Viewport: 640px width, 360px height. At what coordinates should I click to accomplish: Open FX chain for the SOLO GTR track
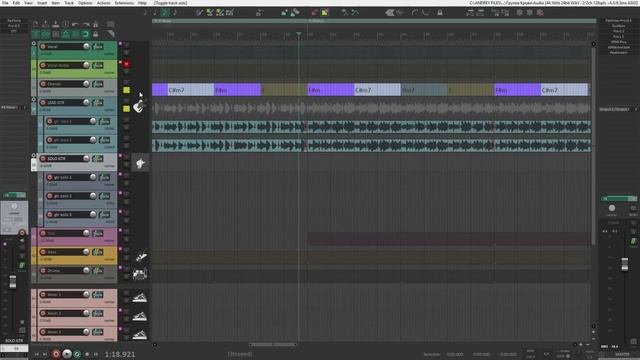[x=98, y=158]
